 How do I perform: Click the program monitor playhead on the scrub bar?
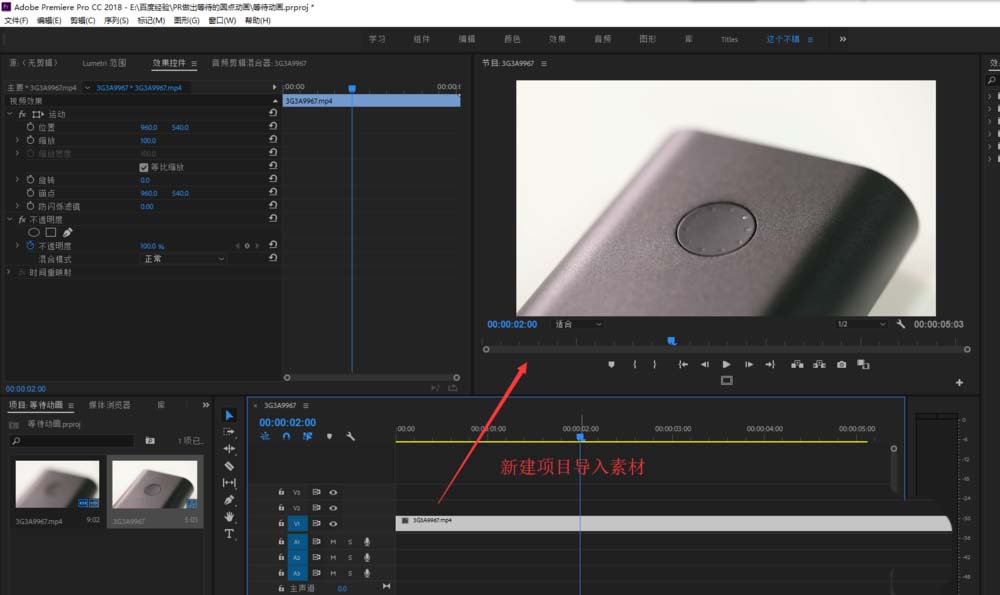(672, 341)
